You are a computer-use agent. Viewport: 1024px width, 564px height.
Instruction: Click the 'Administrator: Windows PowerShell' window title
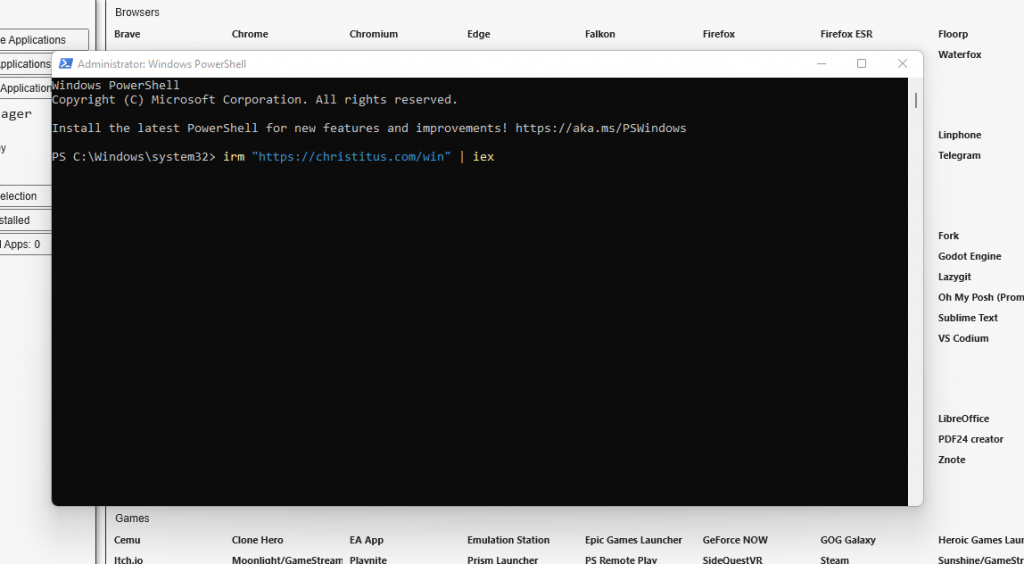click(x=162, y=64)
